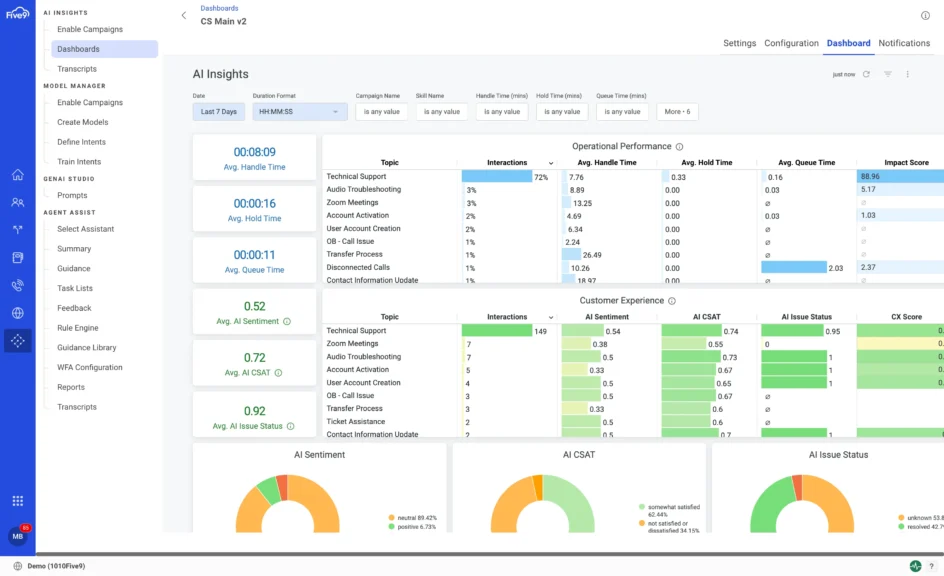Open the Contacts icon in the sidebar
Viewport: 944px width, 576px height.
pos(17,201)
